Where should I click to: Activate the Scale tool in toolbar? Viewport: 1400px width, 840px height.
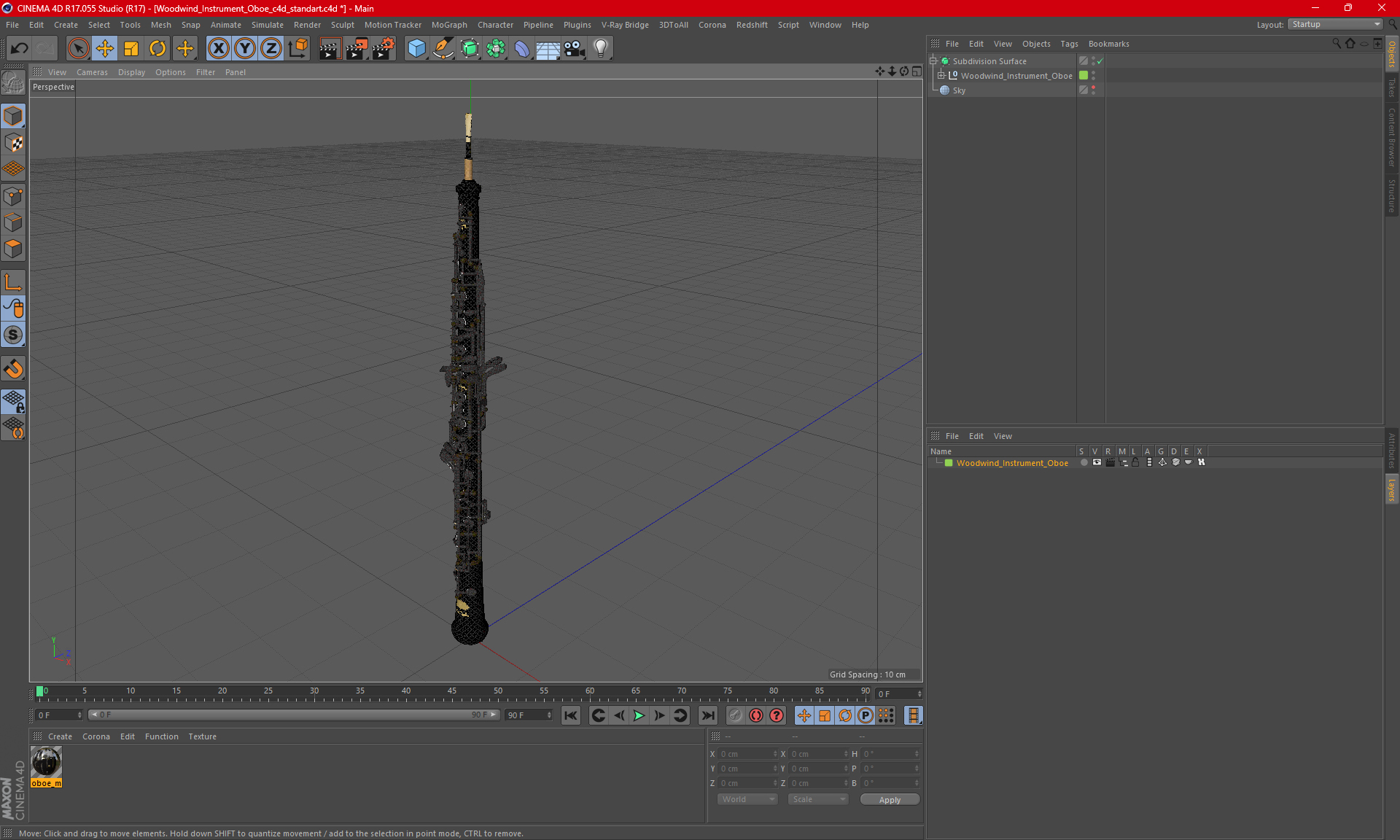pos(131,48)
